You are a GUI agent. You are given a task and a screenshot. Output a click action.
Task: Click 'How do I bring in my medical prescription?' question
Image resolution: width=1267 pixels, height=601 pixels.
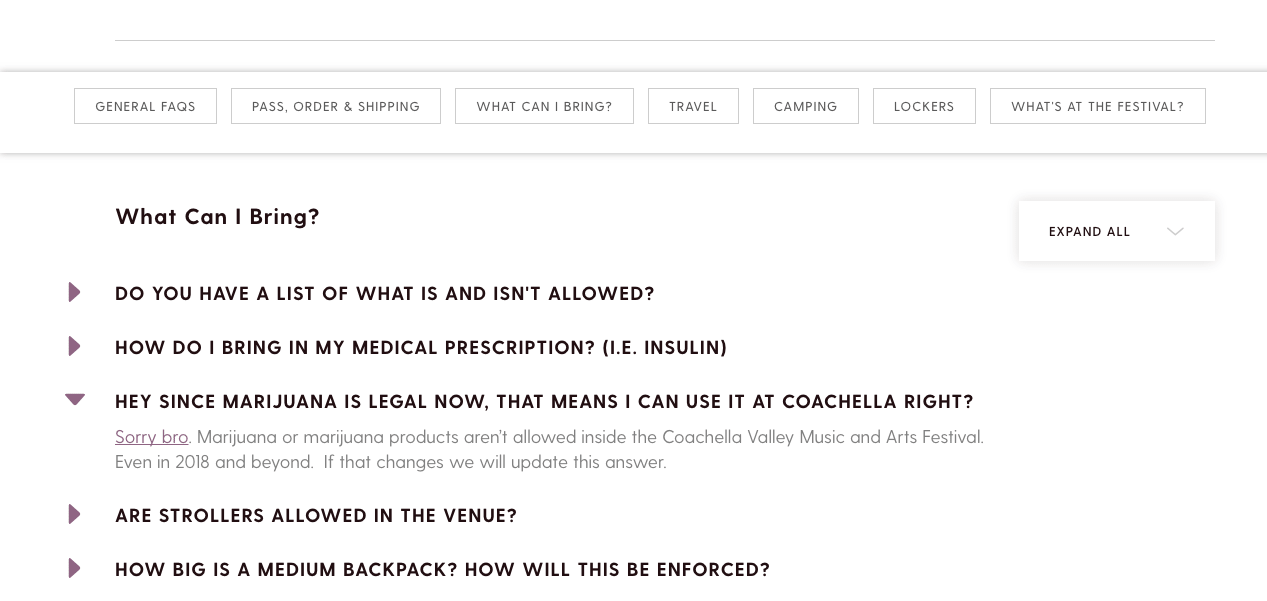[421, 347]
